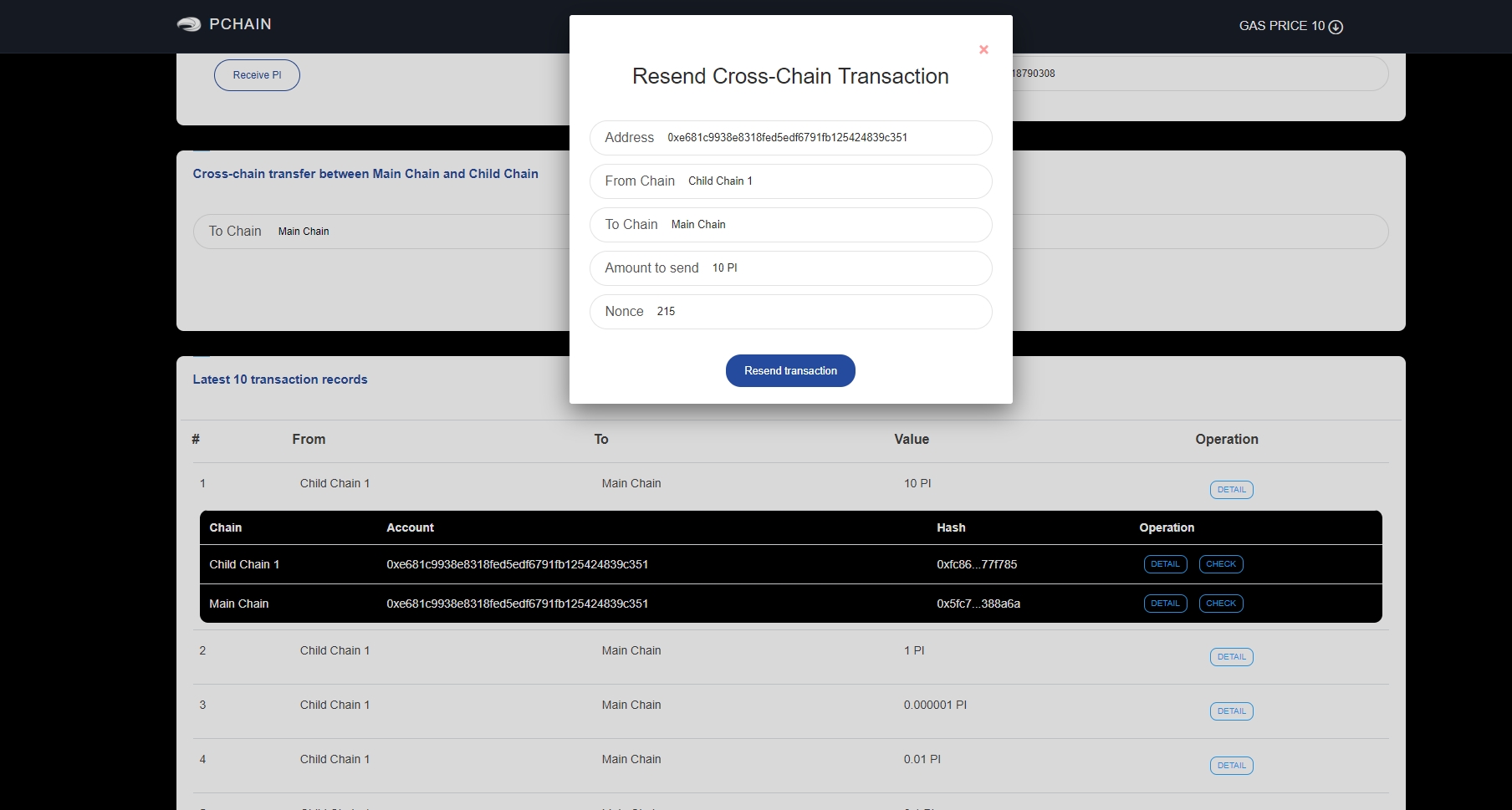Image resolution: width=1512 pixels, height=810 pixels.
Task: Open DETAIL for the 0.01 PI transaction
Action: click(1231, 766)
